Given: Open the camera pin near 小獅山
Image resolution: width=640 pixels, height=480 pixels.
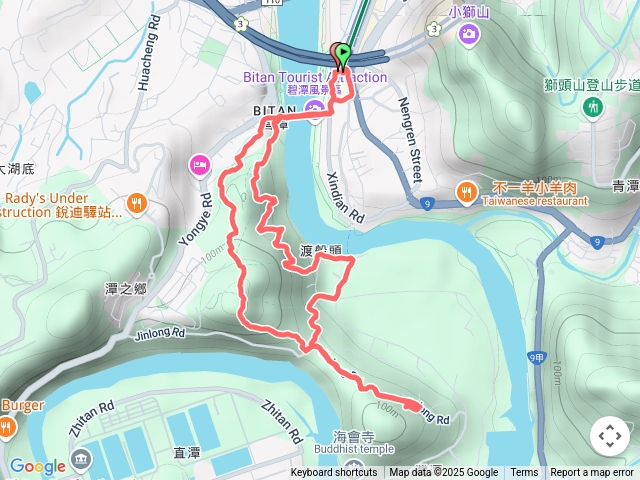Looking at the screenshot, I should pyautogui.click(x=469, y=34).
